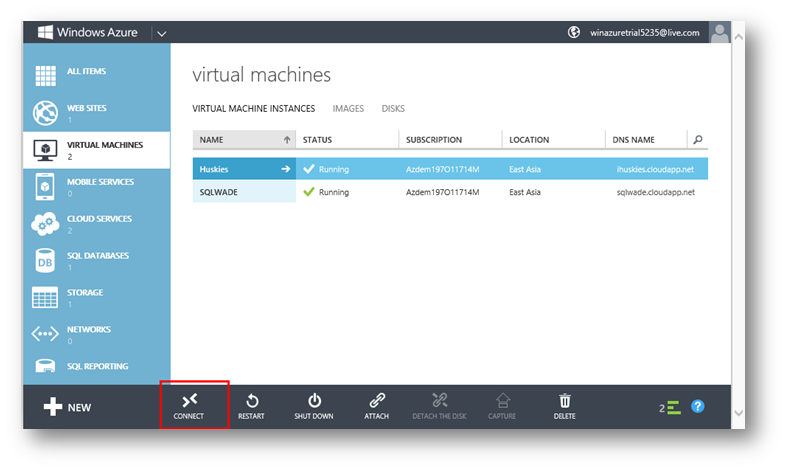
Task: Sort by Name column header
Action: [x=211, y=140]
